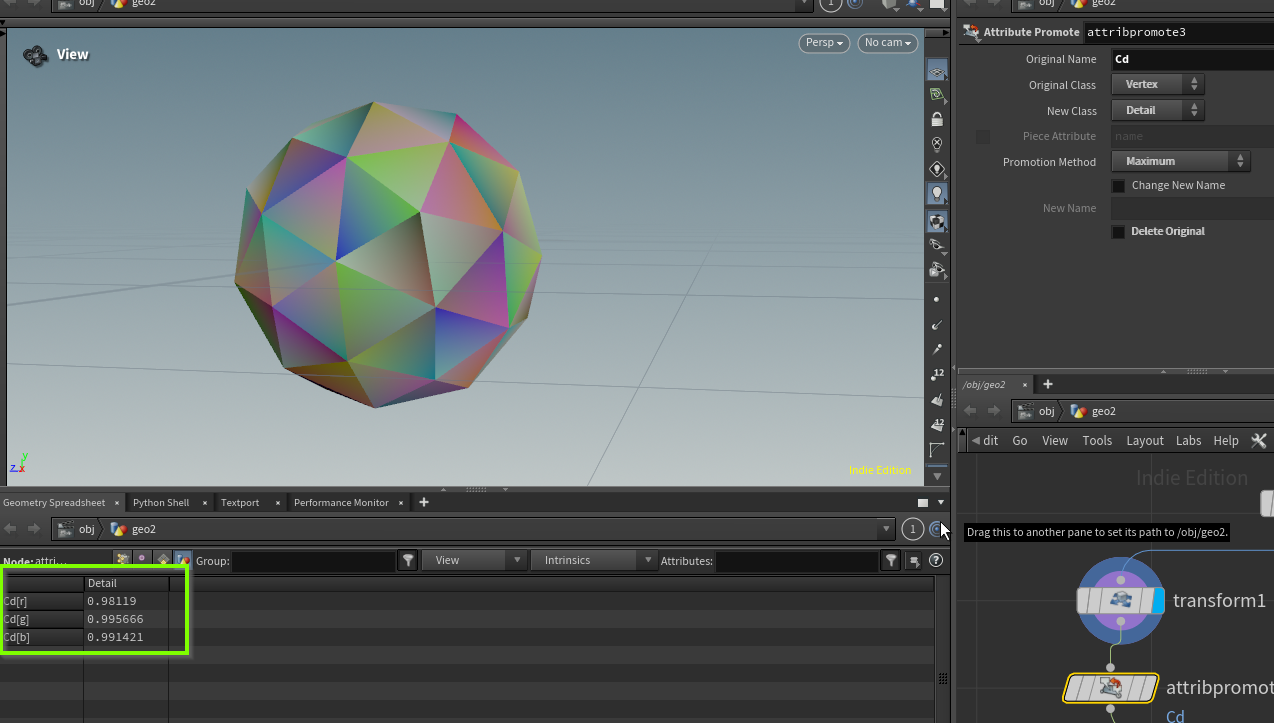The height and width of the screenshot is (723, 1274).
Task: Click the lock icon in viewport toolbar
Action: [937, 119]
